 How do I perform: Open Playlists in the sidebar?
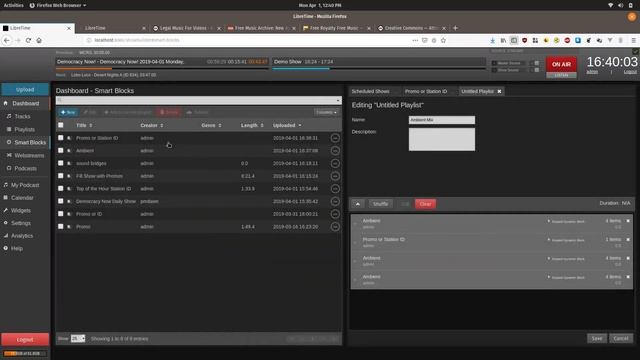tap(24, 129)
